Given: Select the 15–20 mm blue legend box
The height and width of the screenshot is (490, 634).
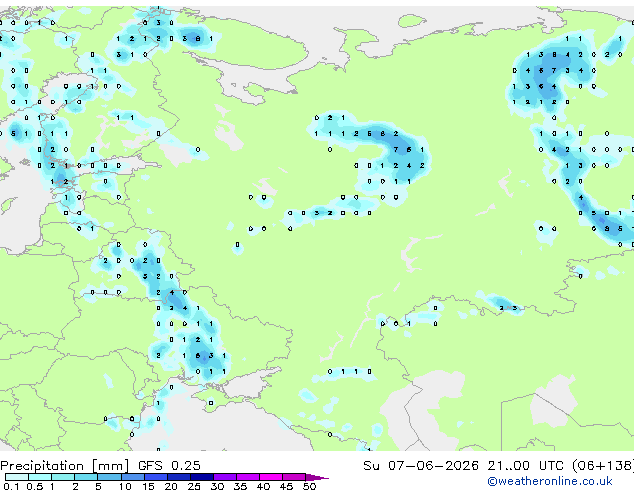Looking at the screenshot, I should click(156, 477).
